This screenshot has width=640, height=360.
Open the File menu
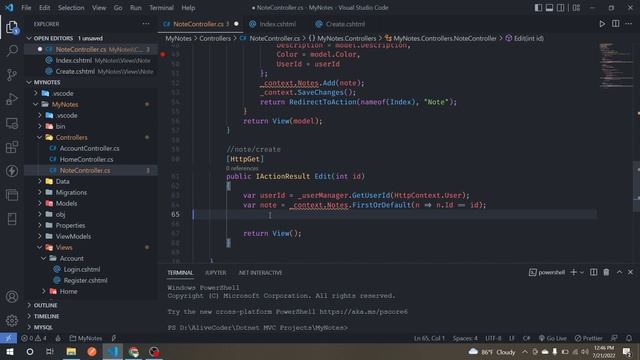(26, 8)
